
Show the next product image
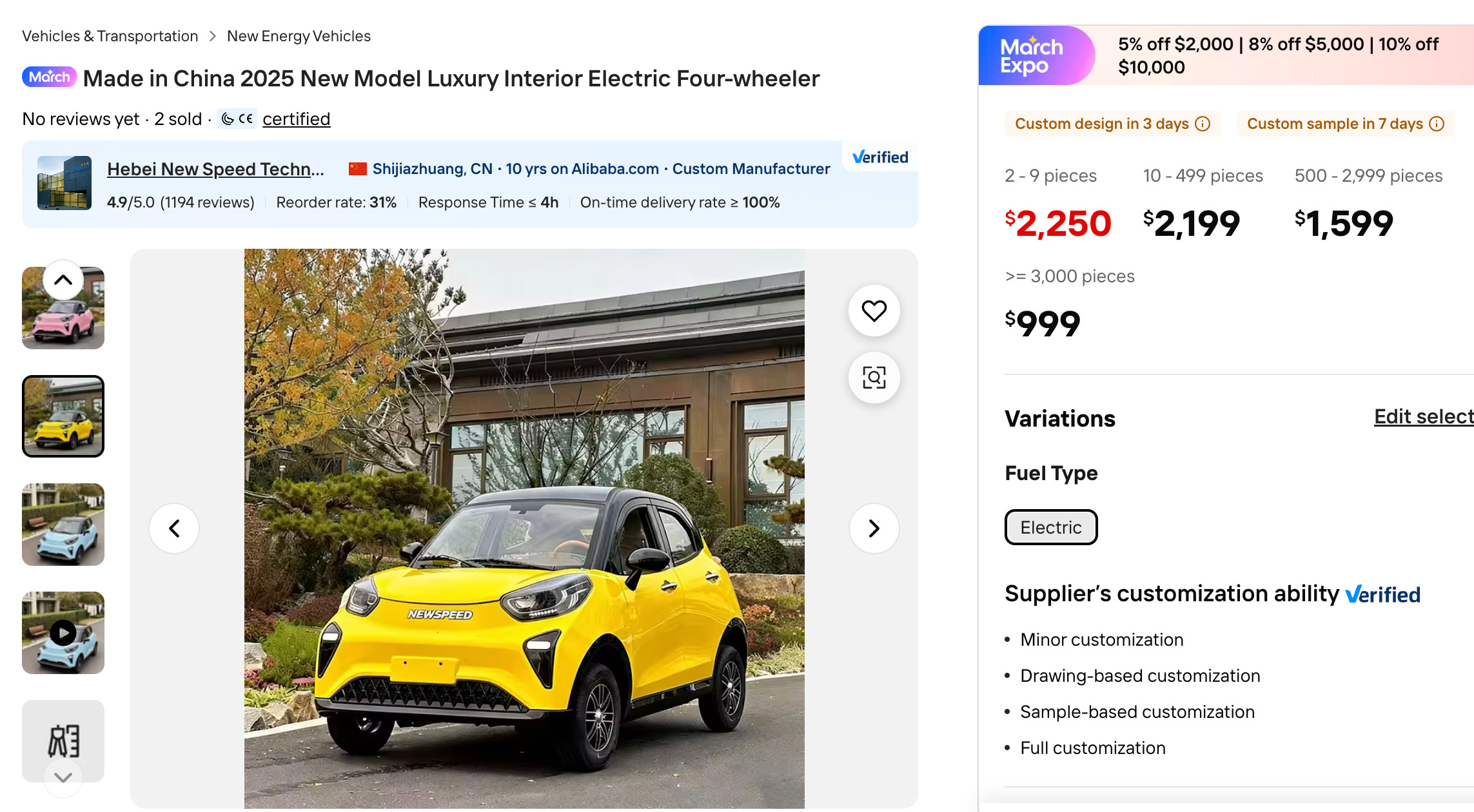pos(874,528)
